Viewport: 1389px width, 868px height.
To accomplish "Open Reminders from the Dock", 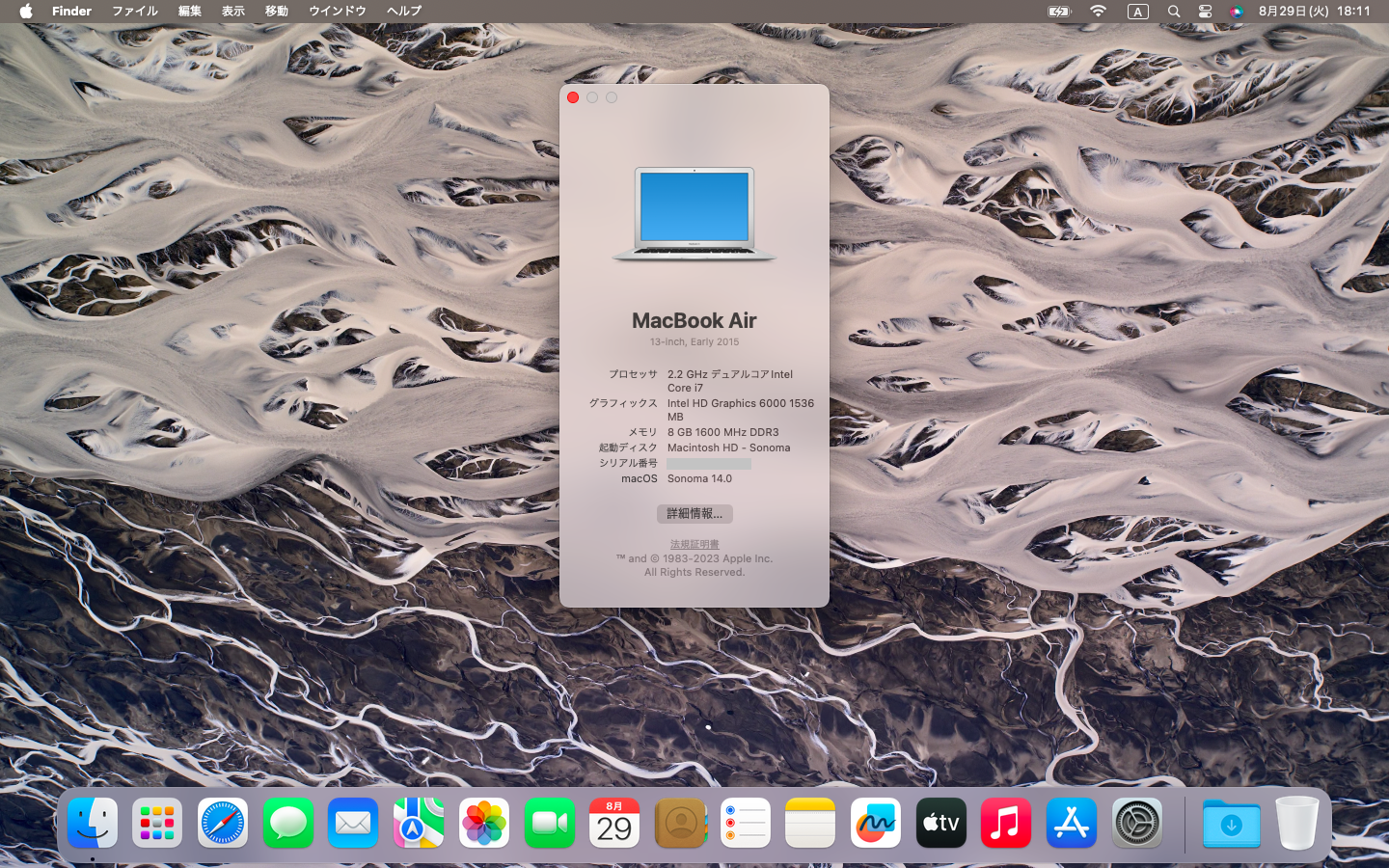I will pyautogui.click(x=746, y=823).
